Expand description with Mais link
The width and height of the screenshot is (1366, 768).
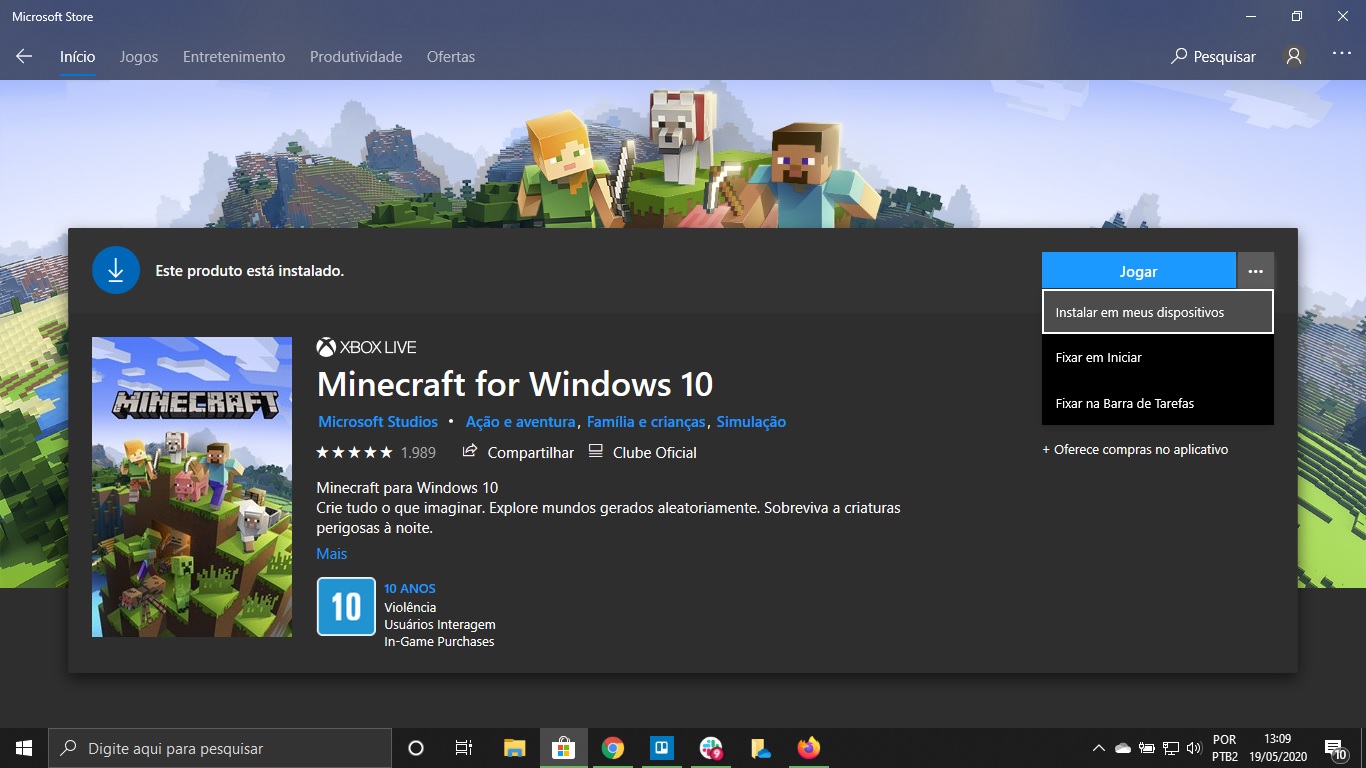(332, 553)
